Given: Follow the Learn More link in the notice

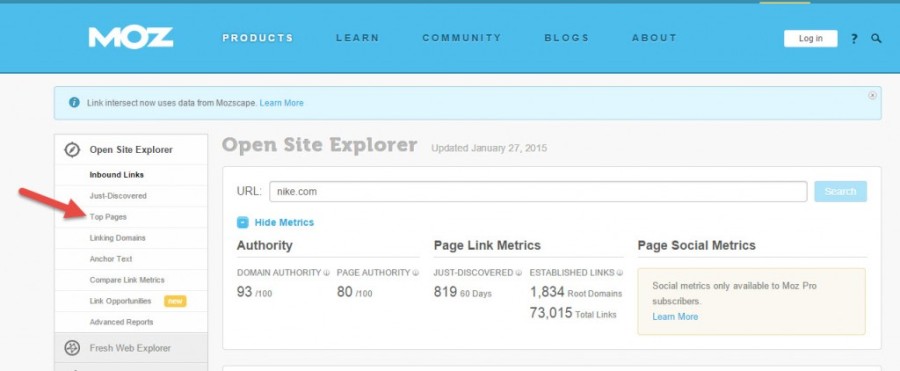Looking at the screenshot, I should point(281,103).
